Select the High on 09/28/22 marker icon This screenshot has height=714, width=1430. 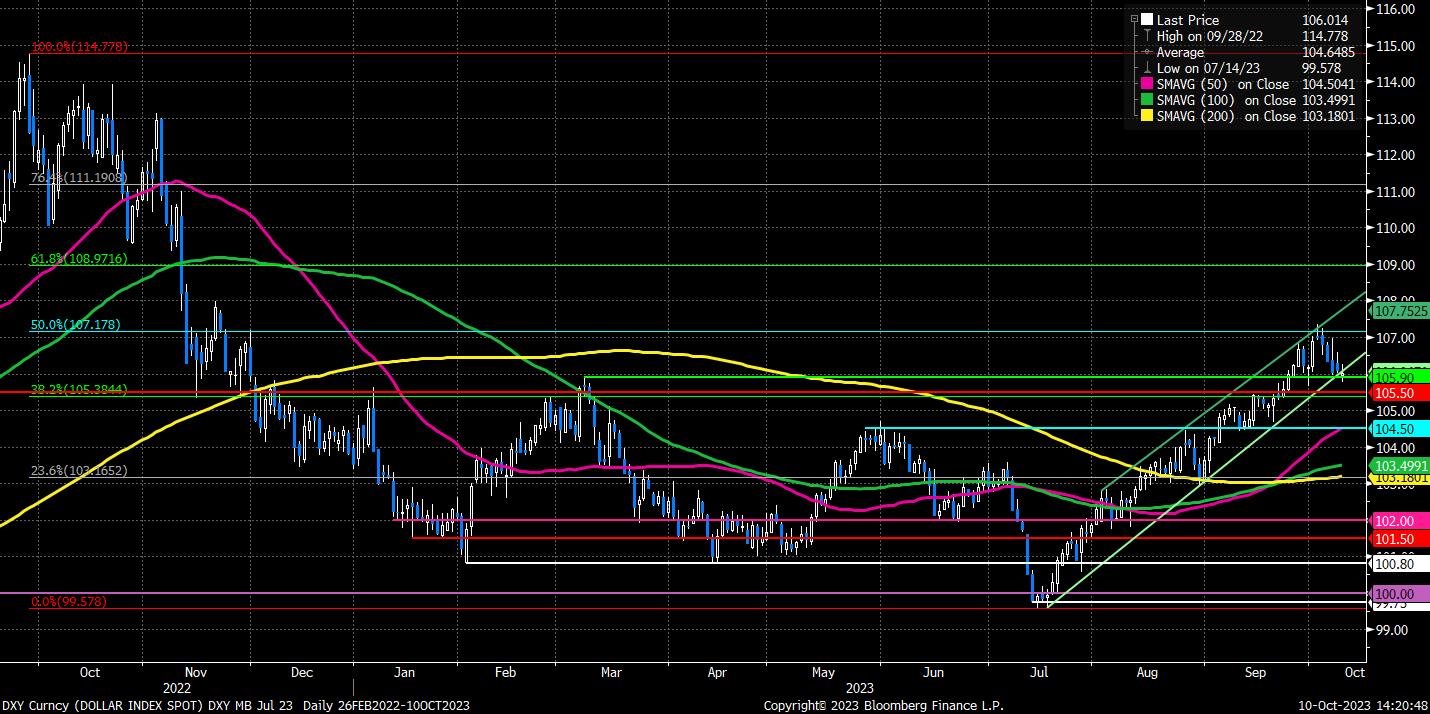(x=1147, y=35)
